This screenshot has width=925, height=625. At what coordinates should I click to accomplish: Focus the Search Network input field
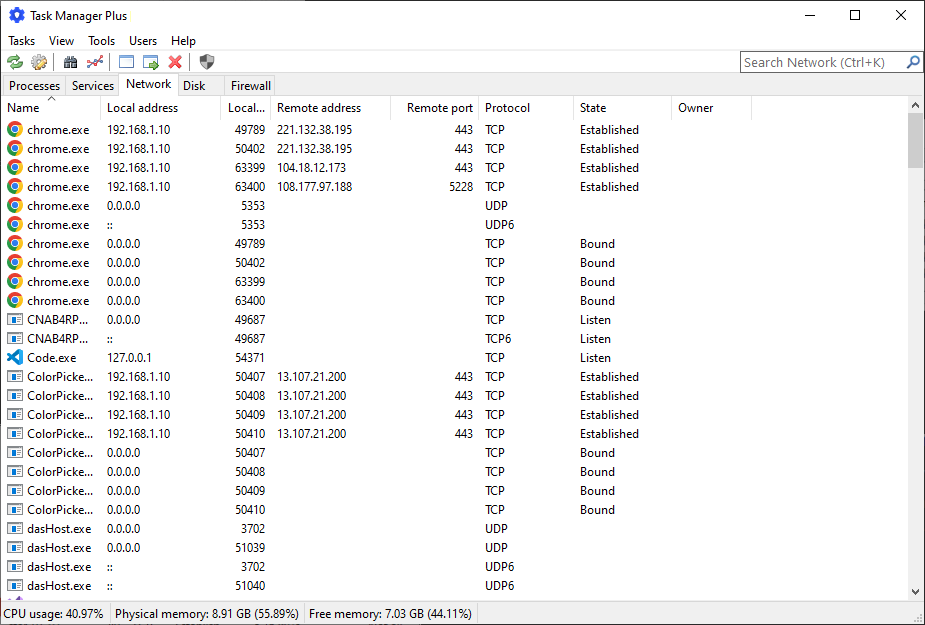(x=823, y=62)
